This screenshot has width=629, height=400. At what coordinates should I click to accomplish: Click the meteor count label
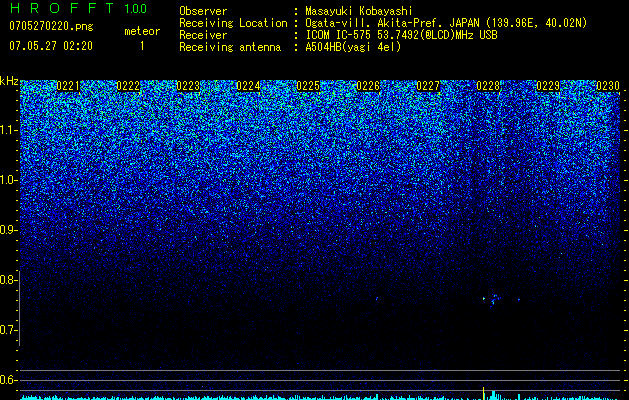click(x=142, y=31)
